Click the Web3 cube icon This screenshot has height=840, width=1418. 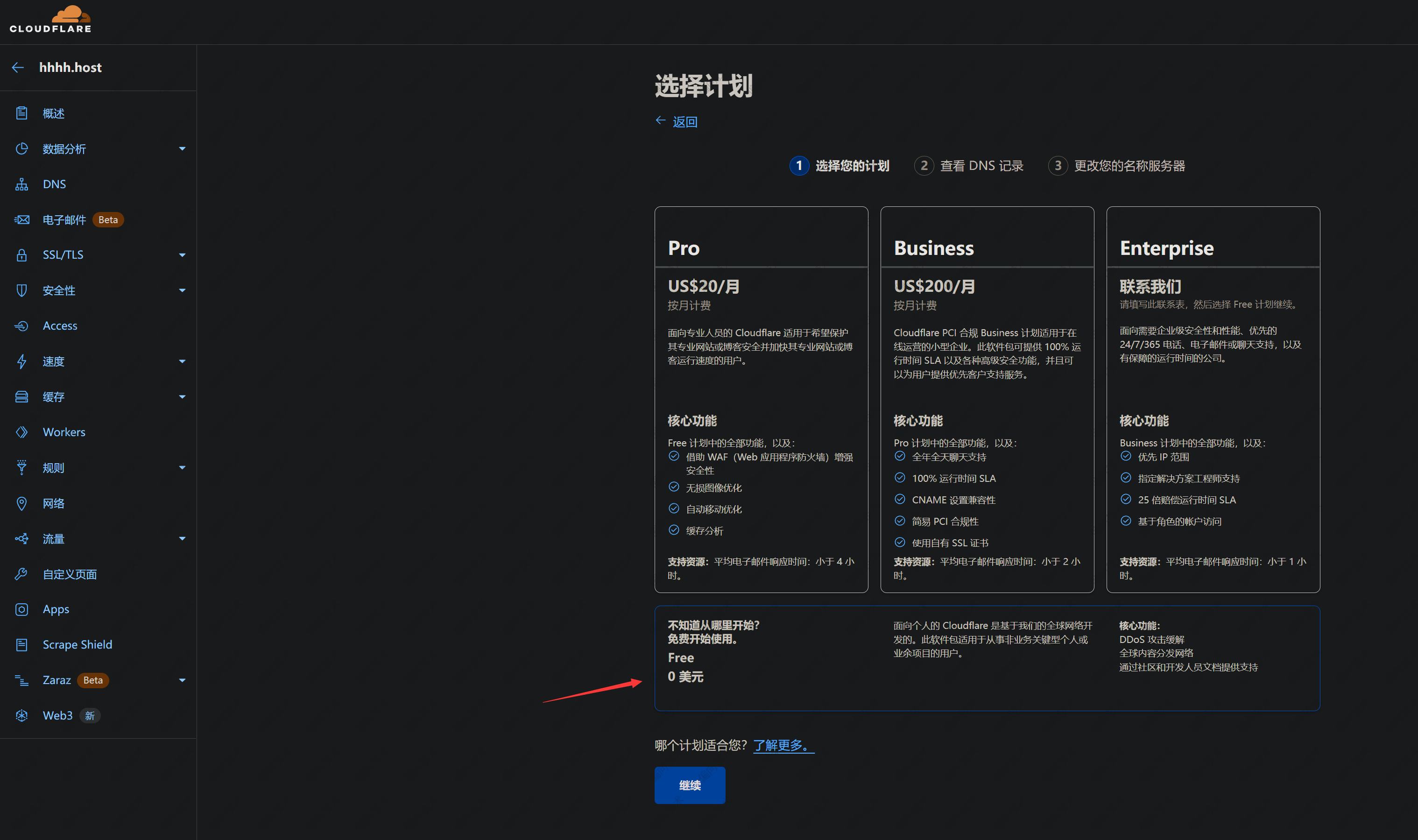pyautogui.click(x=21, y=715)
